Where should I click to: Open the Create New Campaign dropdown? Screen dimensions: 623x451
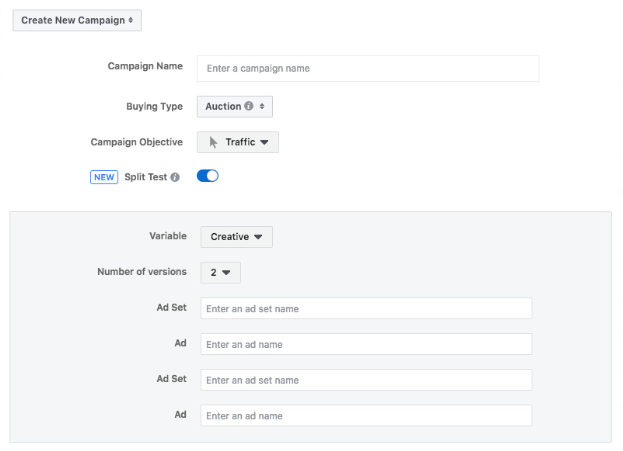click(77, 19)
